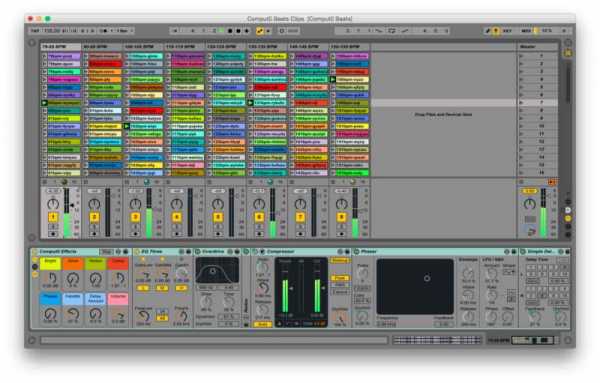Toggle track 1 activator button
This screenshot has width=600, height=383.
[53, 217]
